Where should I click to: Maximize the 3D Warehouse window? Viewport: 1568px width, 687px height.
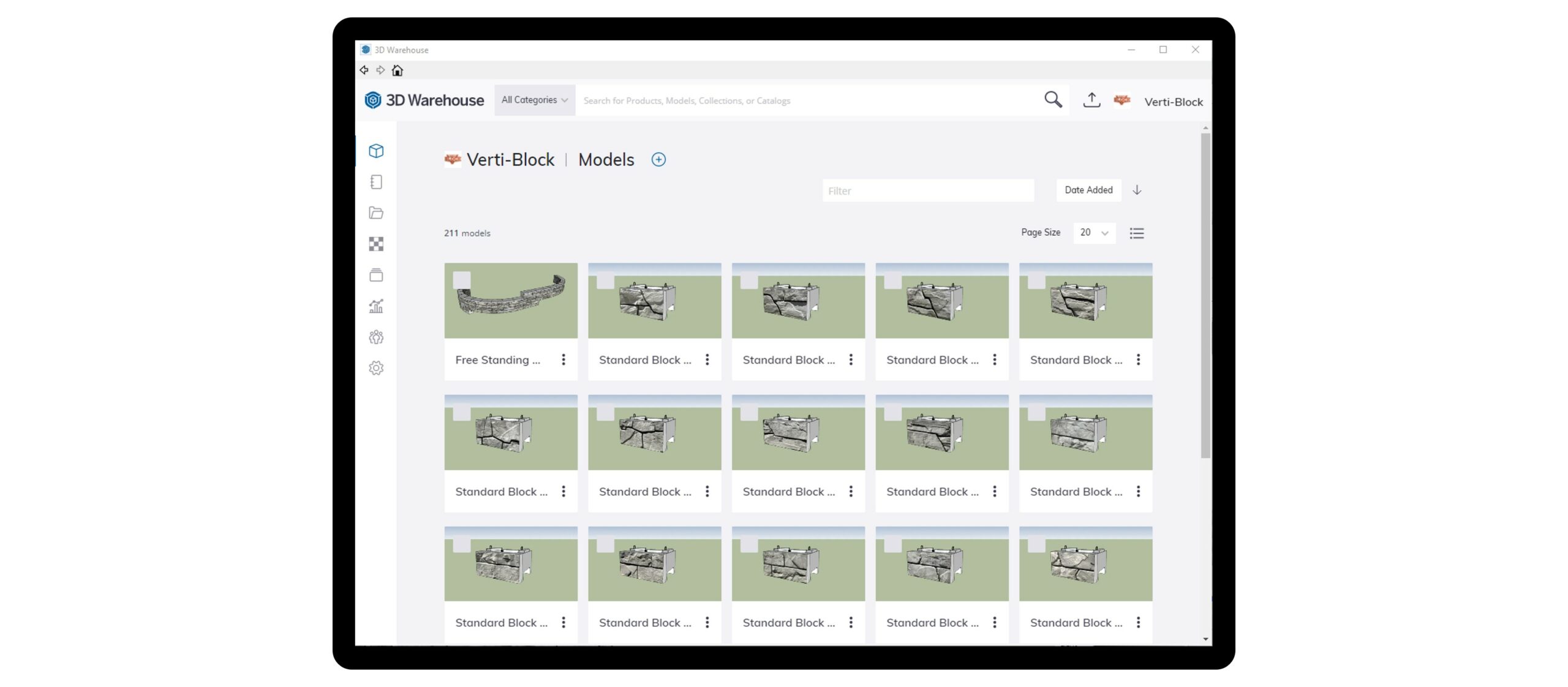coord(1163,50)
